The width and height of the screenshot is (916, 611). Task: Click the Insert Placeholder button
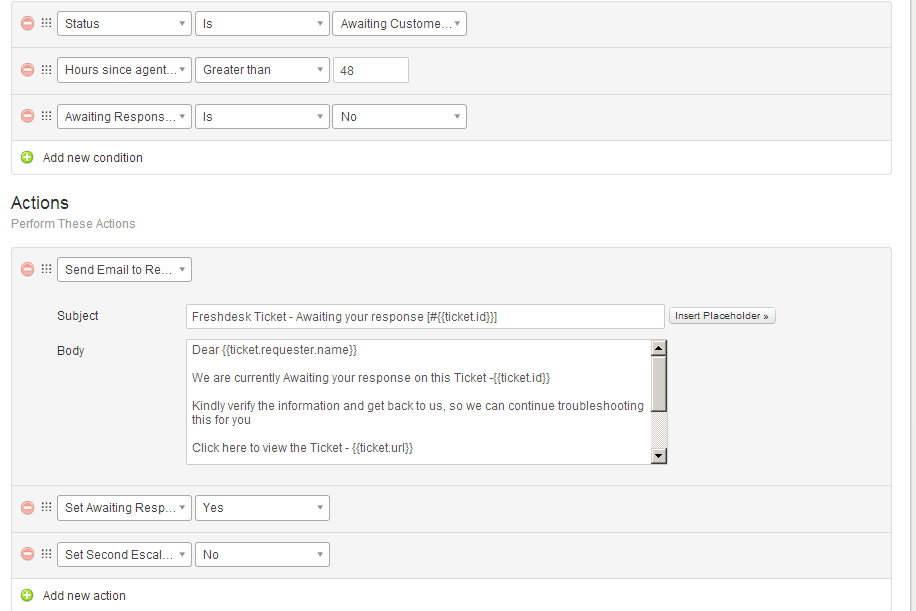coord(722,316)
